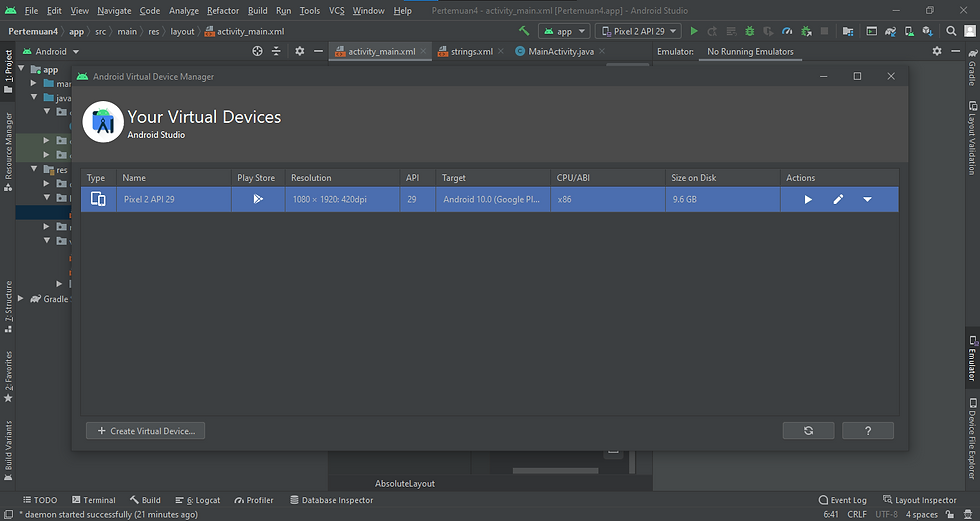Click the Profile app gauge icon

788,31
